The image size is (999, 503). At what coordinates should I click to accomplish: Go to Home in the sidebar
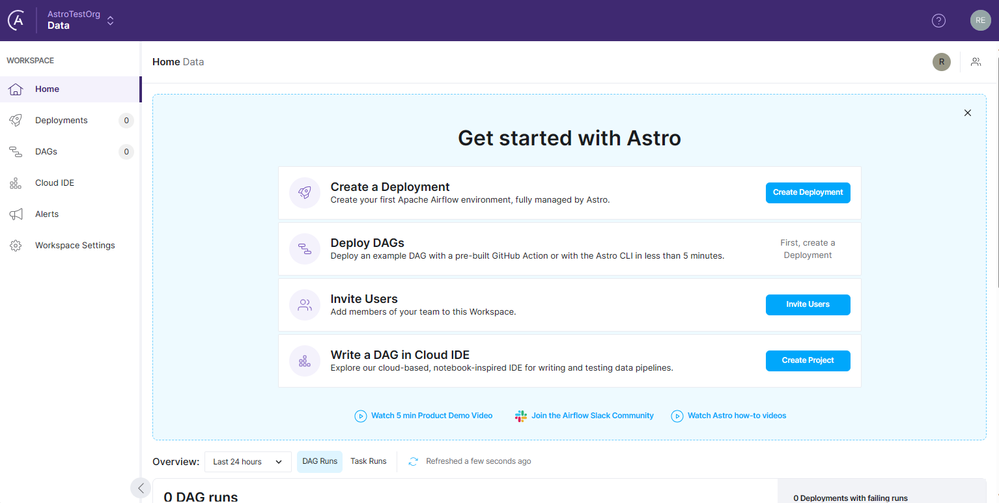click(x=70, y=89)
